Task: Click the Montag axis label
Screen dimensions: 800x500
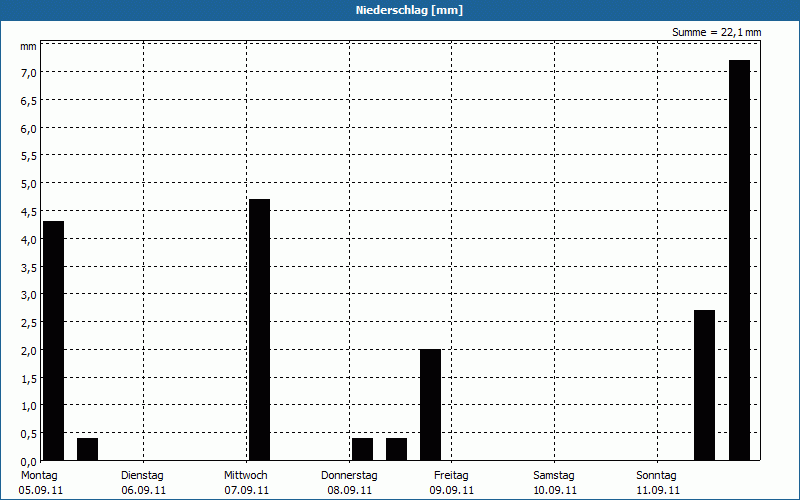Action: 39,476
